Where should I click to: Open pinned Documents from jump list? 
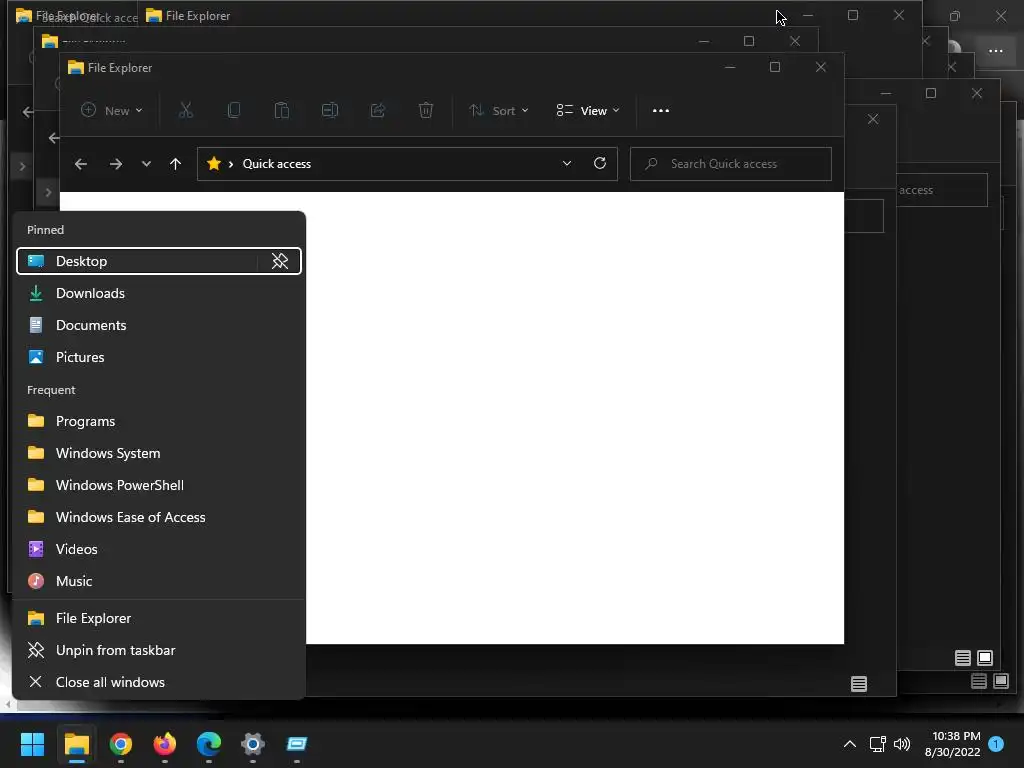(159, 325)
